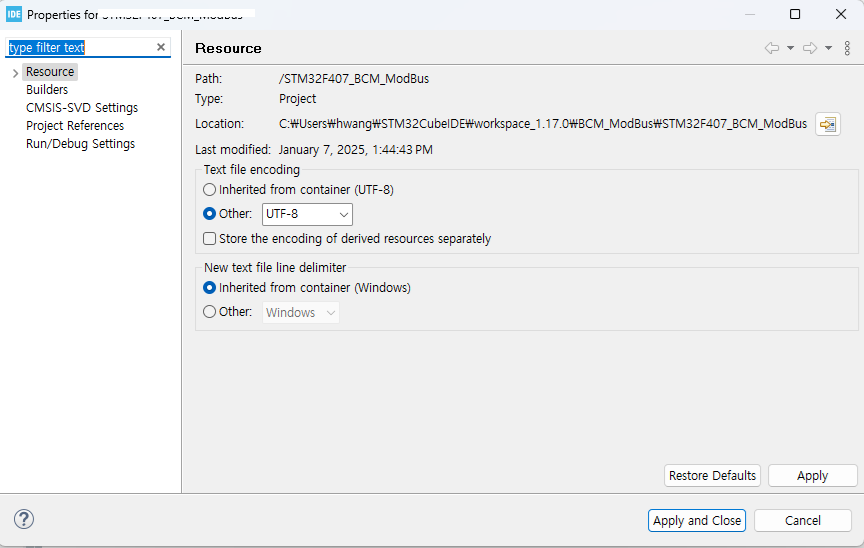864x548 pixels.
Task: Open the back history dropdown arrow
Action: point(790,48)
